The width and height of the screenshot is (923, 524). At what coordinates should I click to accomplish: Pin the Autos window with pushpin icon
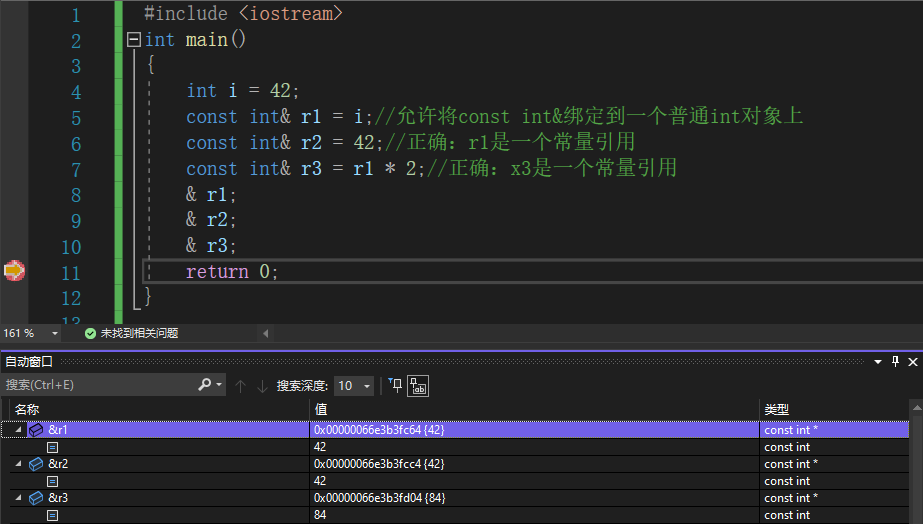pyautogui.click(x=896, y=362)
